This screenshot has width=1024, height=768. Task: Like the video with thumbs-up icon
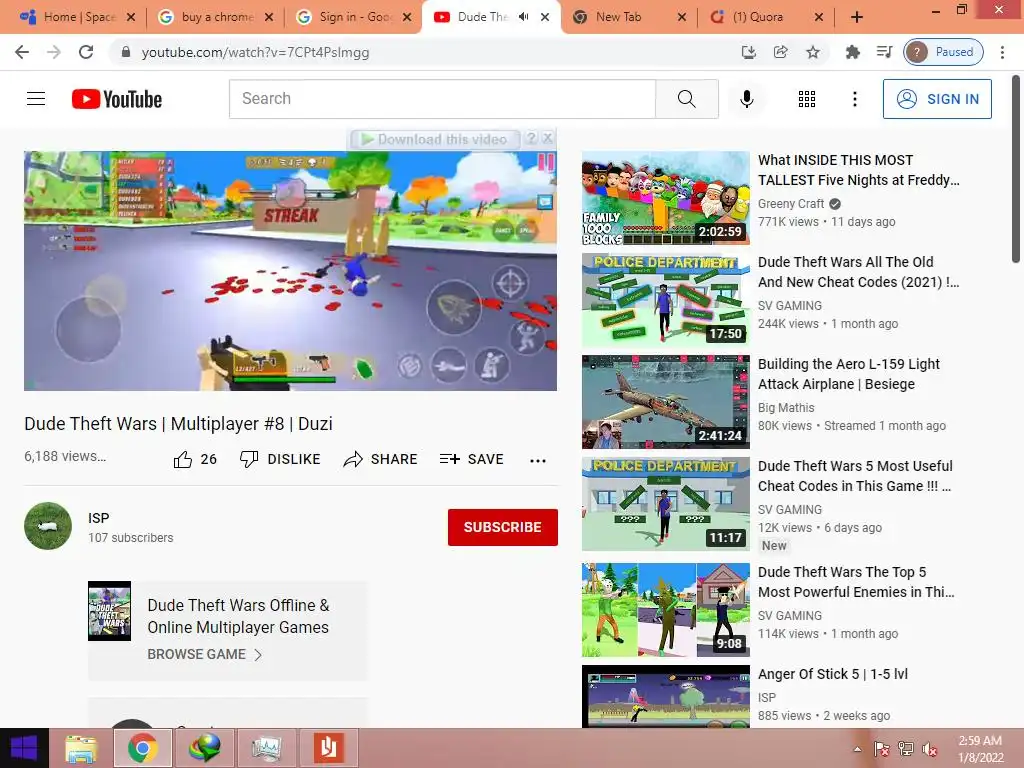pos(182,459)
